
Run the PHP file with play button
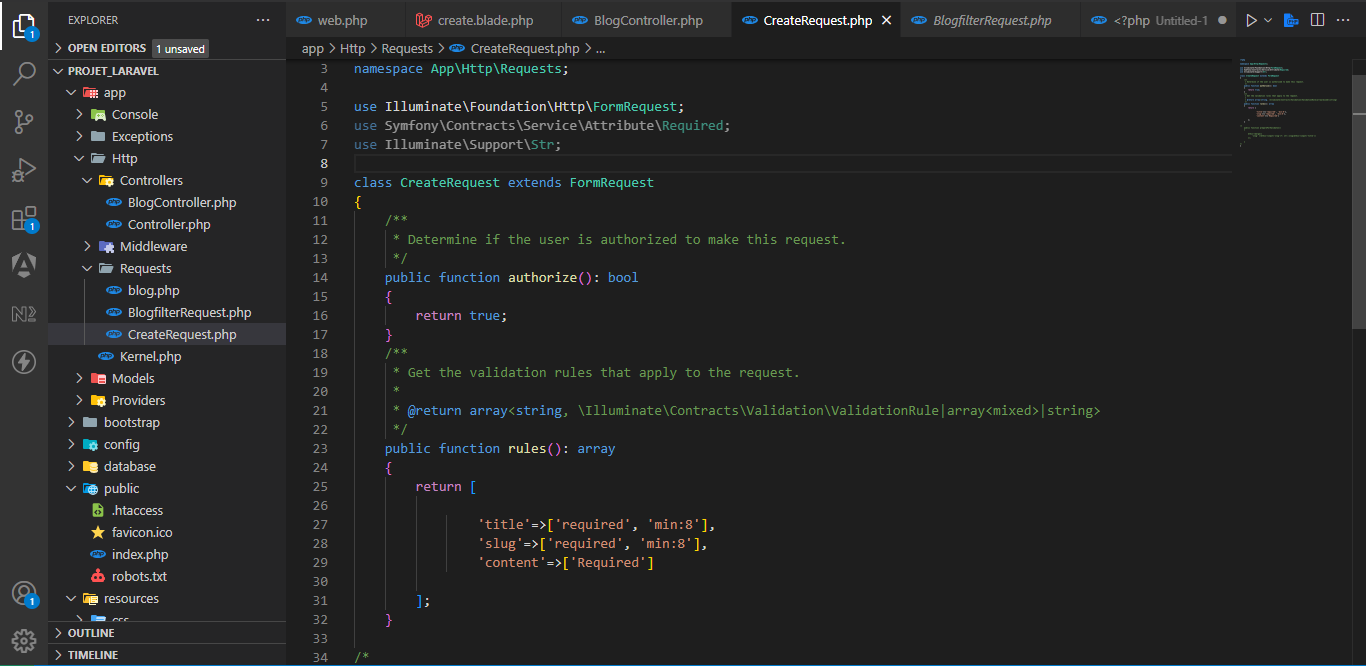1250,20
